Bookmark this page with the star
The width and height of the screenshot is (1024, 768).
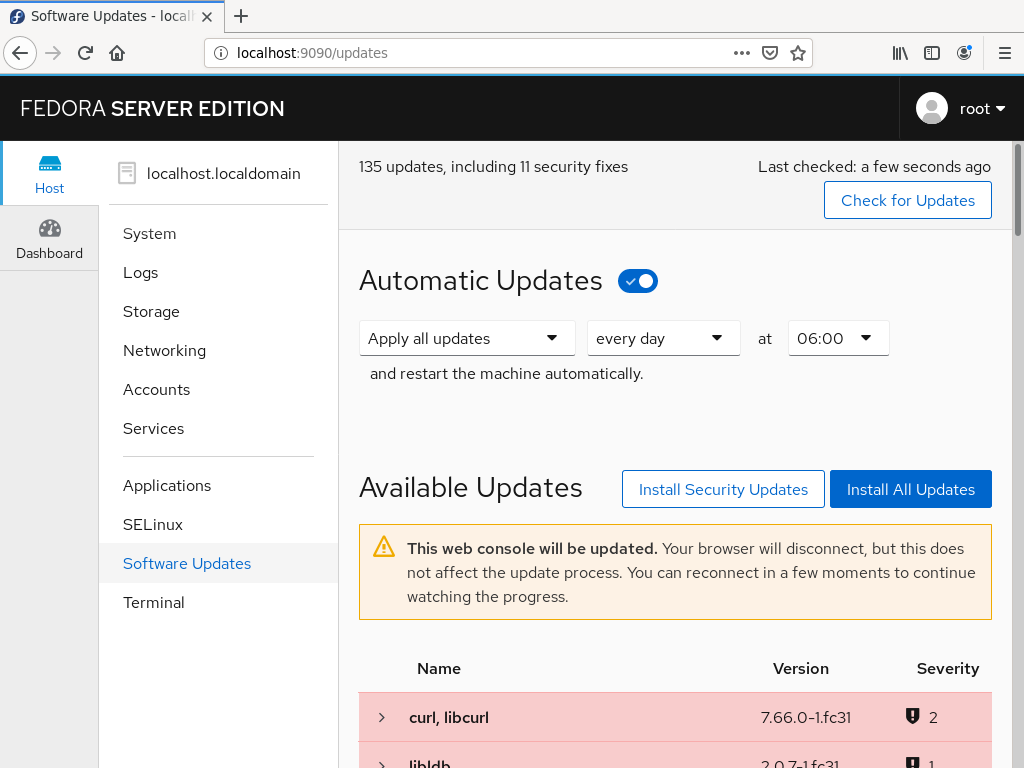(x=797, y=53)
